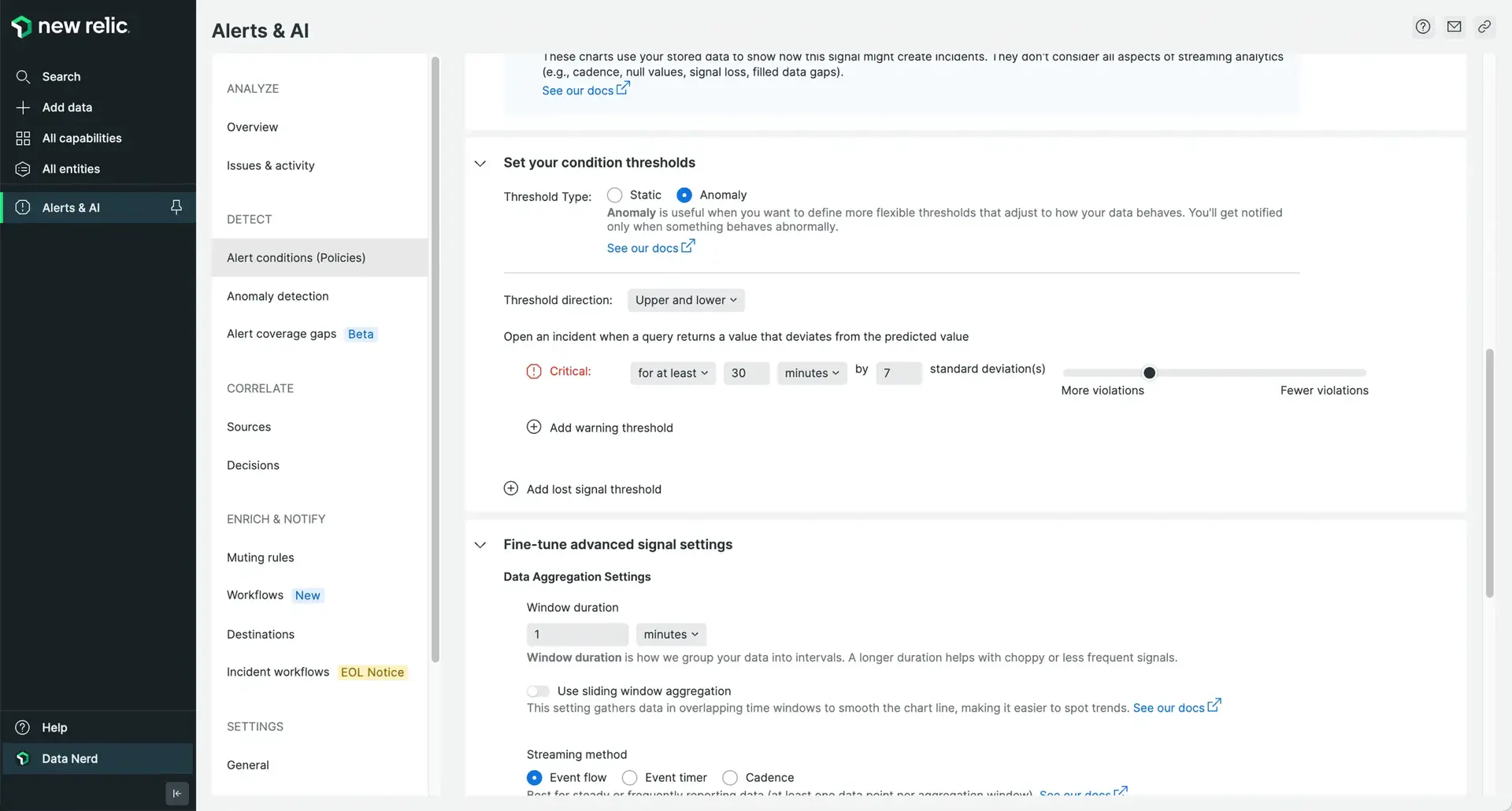This screenshot has height=811, width=1512.
Task: Select the Event timer streaming method
Action: pos(630,778)
